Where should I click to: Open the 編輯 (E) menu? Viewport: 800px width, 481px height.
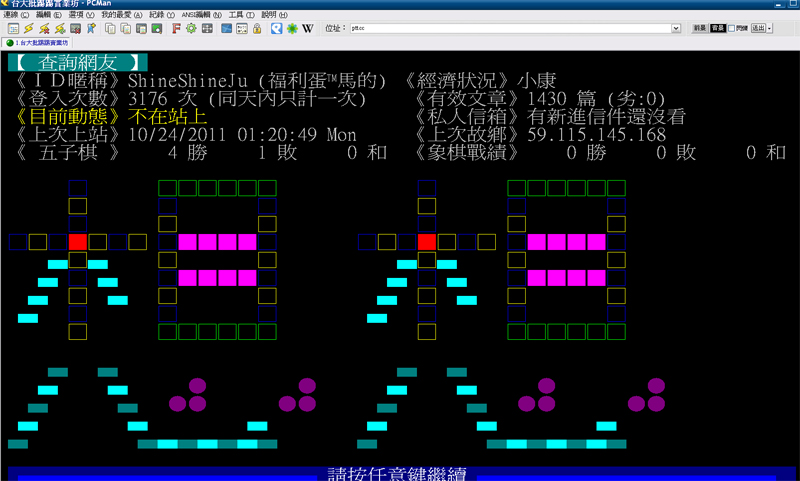(49, 15)
